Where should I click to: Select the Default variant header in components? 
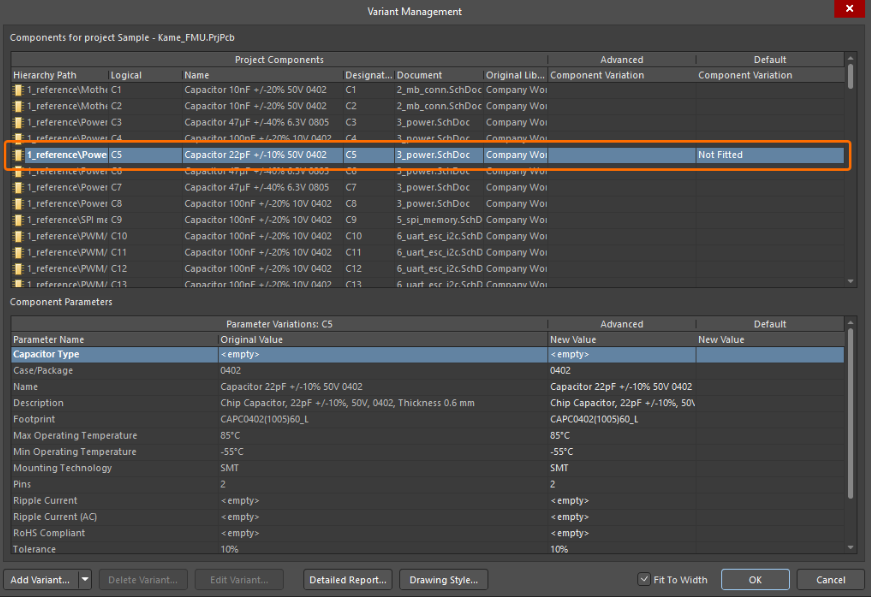[x=770, y=59]
